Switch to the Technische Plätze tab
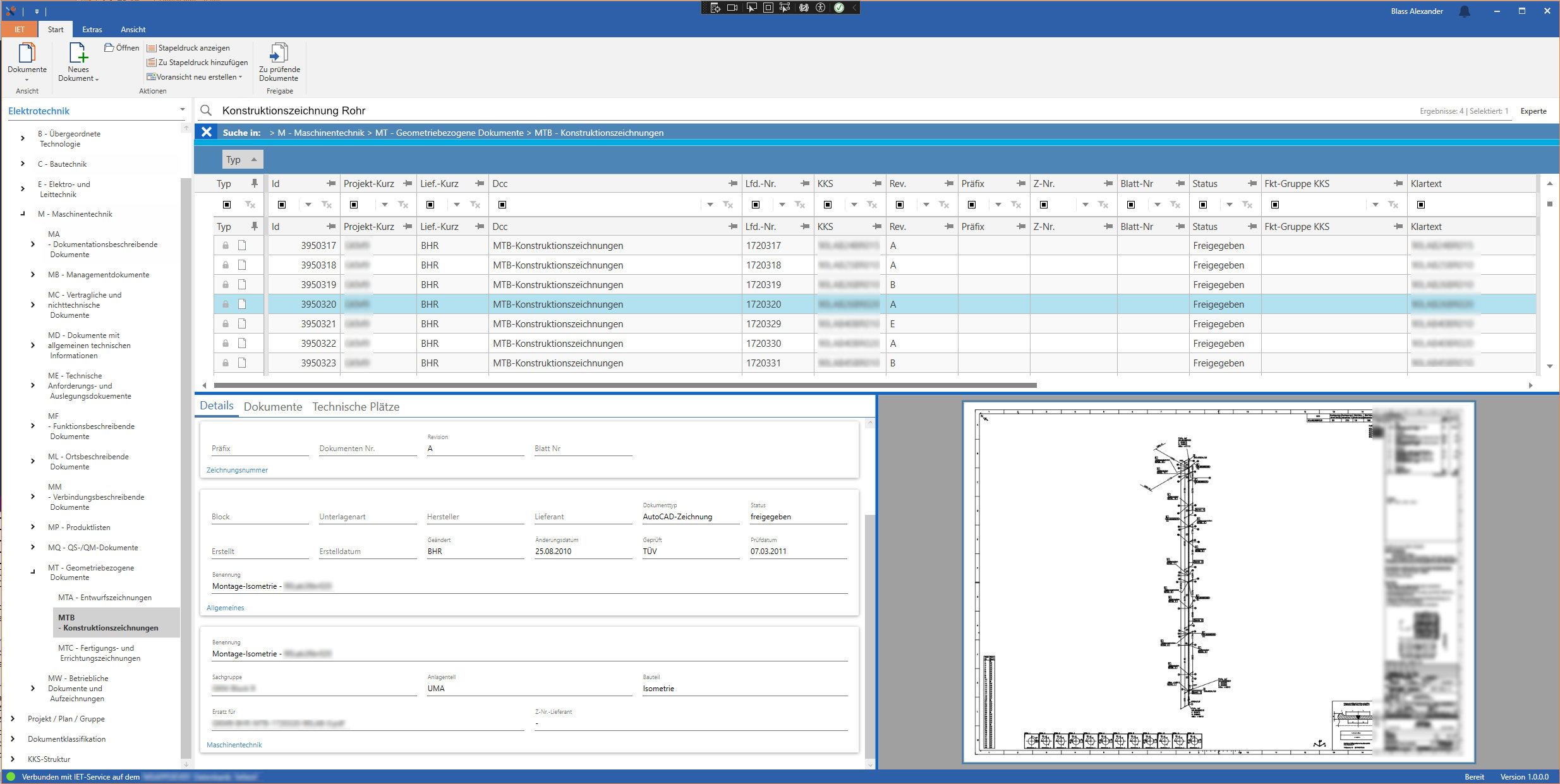Screen dimensions: 1560x784 356,407
